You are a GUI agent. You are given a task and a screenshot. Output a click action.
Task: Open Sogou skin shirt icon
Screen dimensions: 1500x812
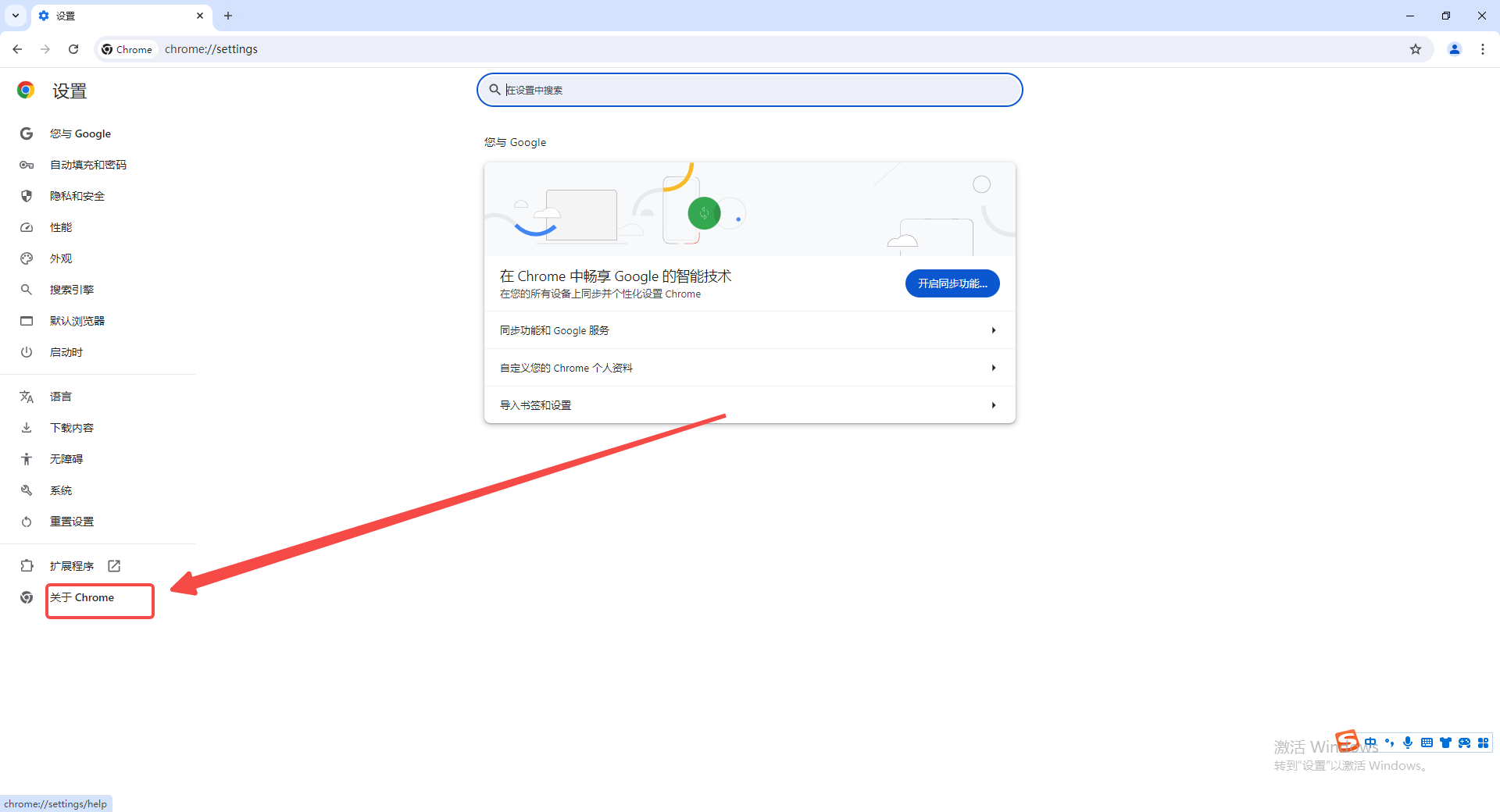coord(1445,743)
